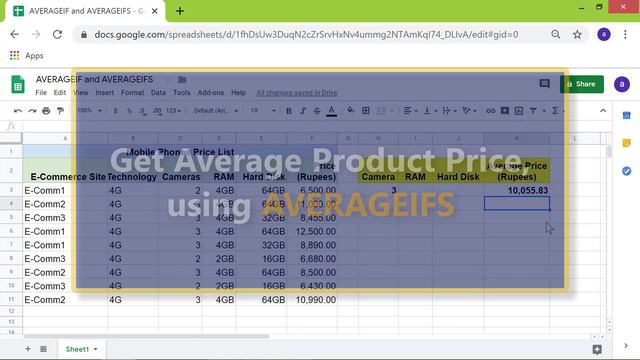The width and height of the screenshot is (640, 360).
Task: Click the Undo arrow in the toolbar
Action: click(x=18, y=111)
